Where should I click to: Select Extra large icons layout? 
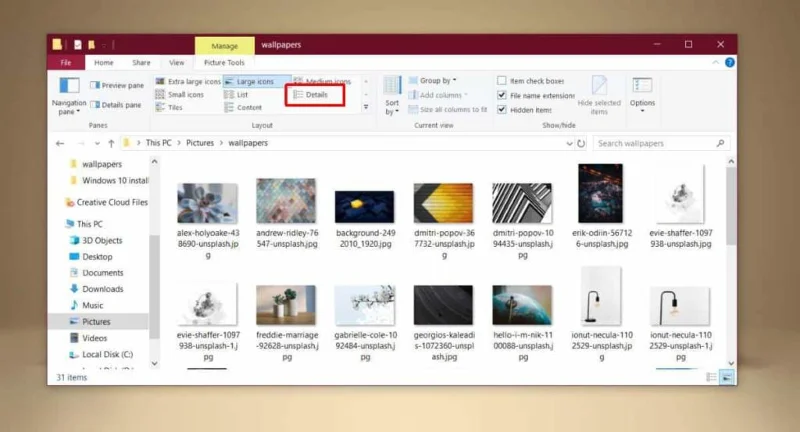(x=188, y=82)
